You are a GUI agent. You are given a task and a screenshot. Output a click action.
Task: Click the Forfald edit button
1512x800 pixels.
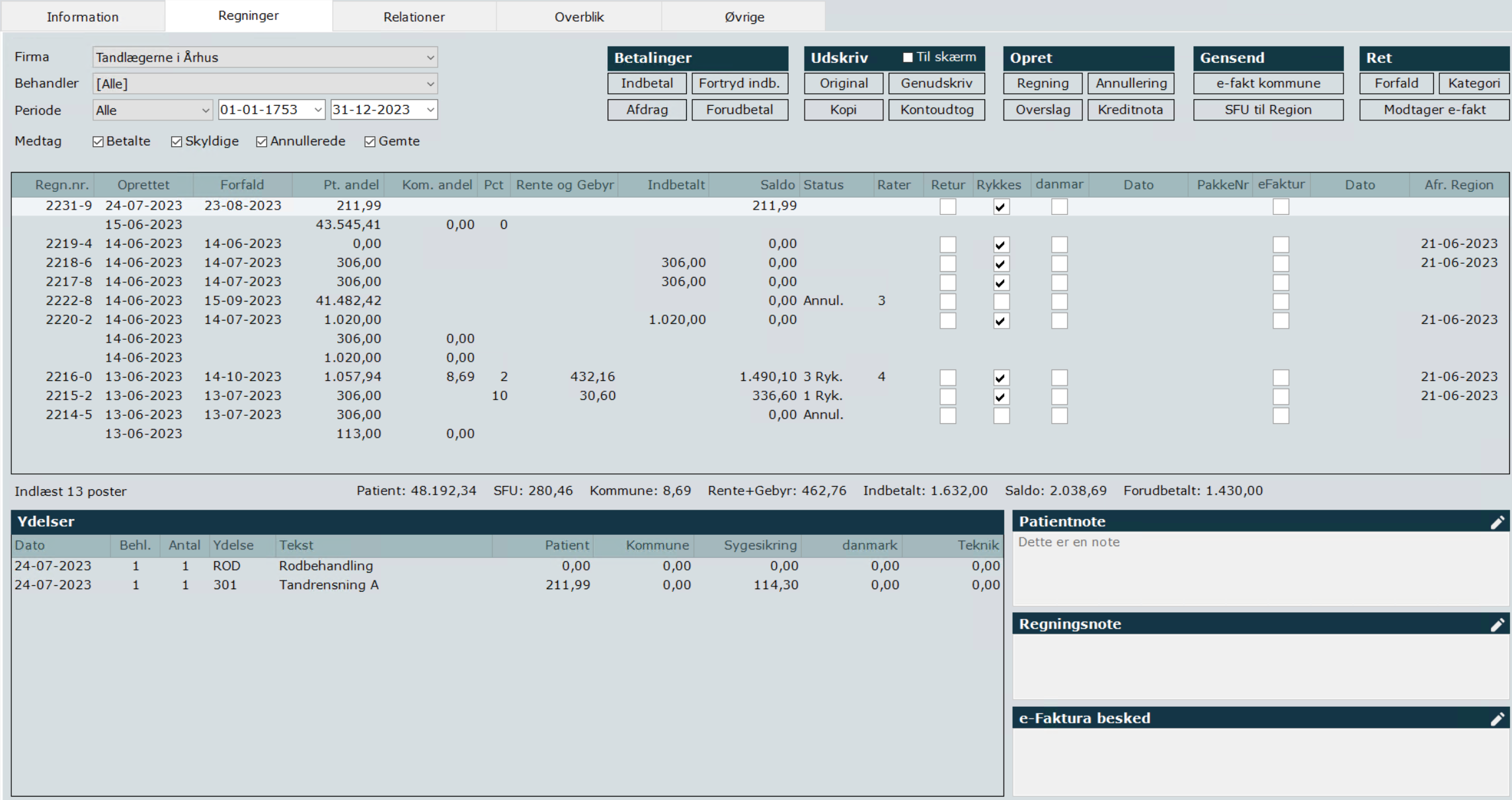(1396, 83)
